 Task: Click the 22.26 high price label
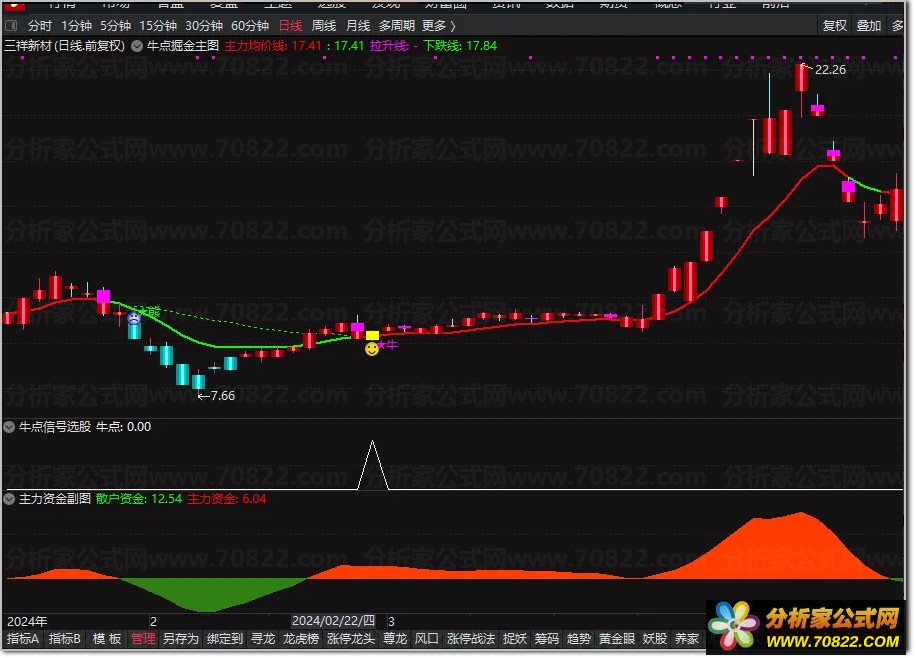(830, 70)
